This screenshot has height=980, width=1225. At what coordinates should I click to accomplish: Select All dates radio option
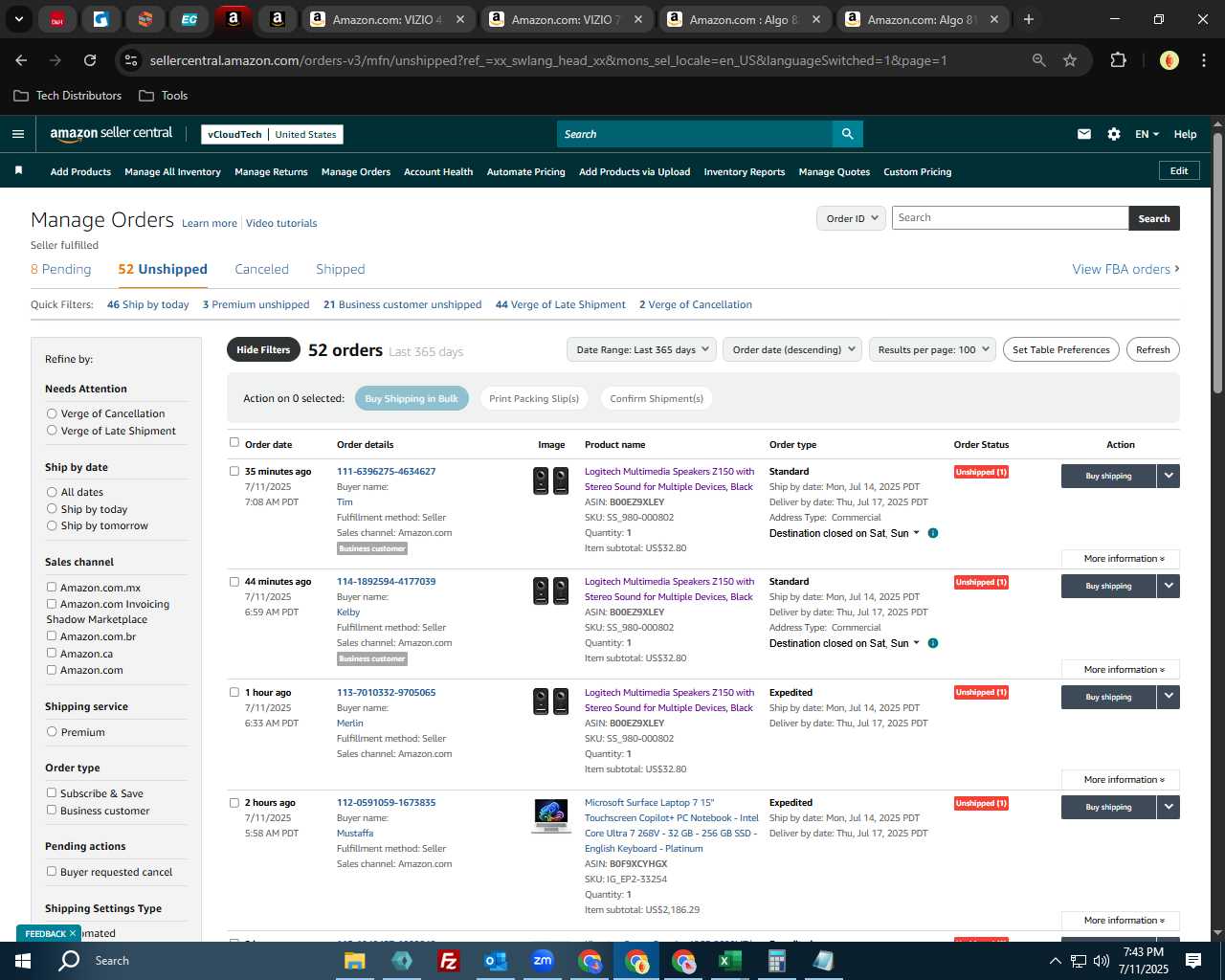(52, 492)
